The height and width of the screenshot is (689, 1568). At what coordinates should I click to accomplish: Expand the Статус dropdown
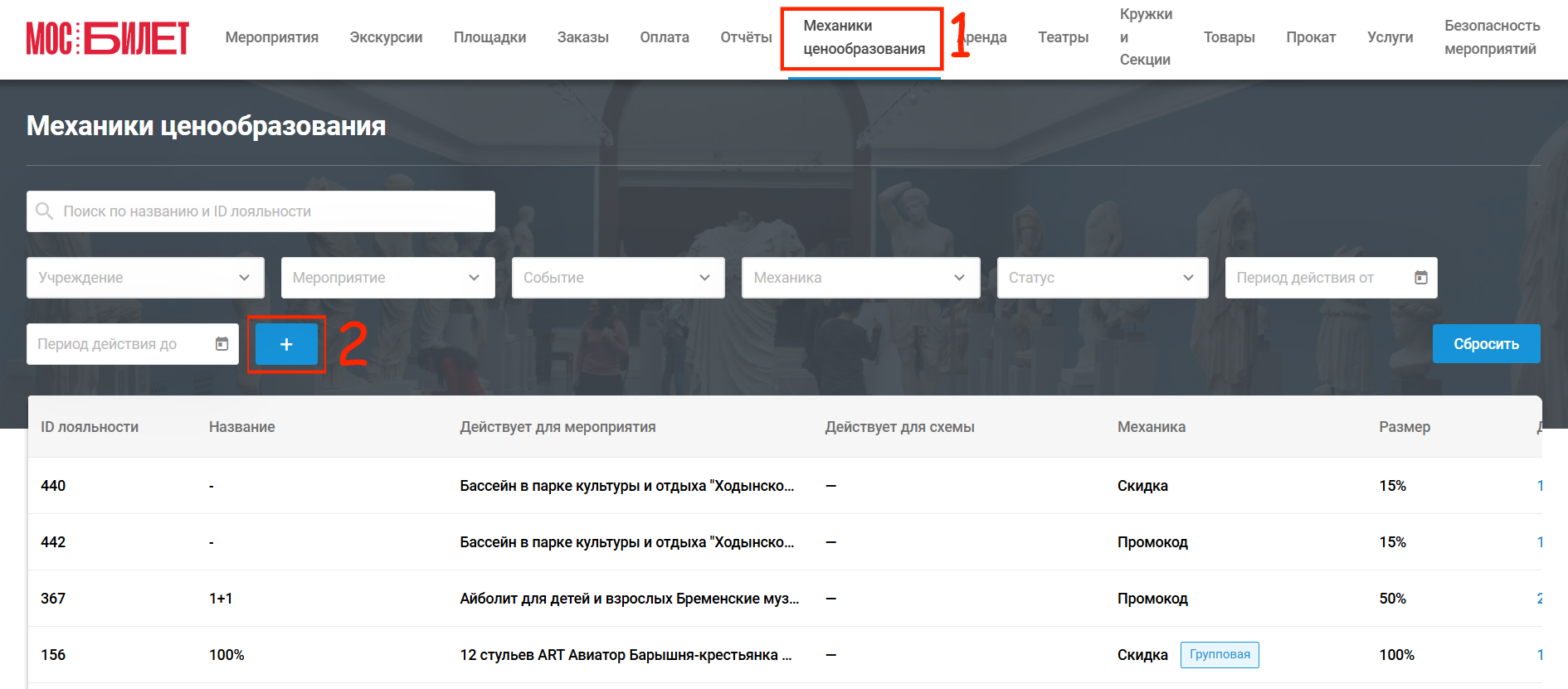[x=1103, y=278]
